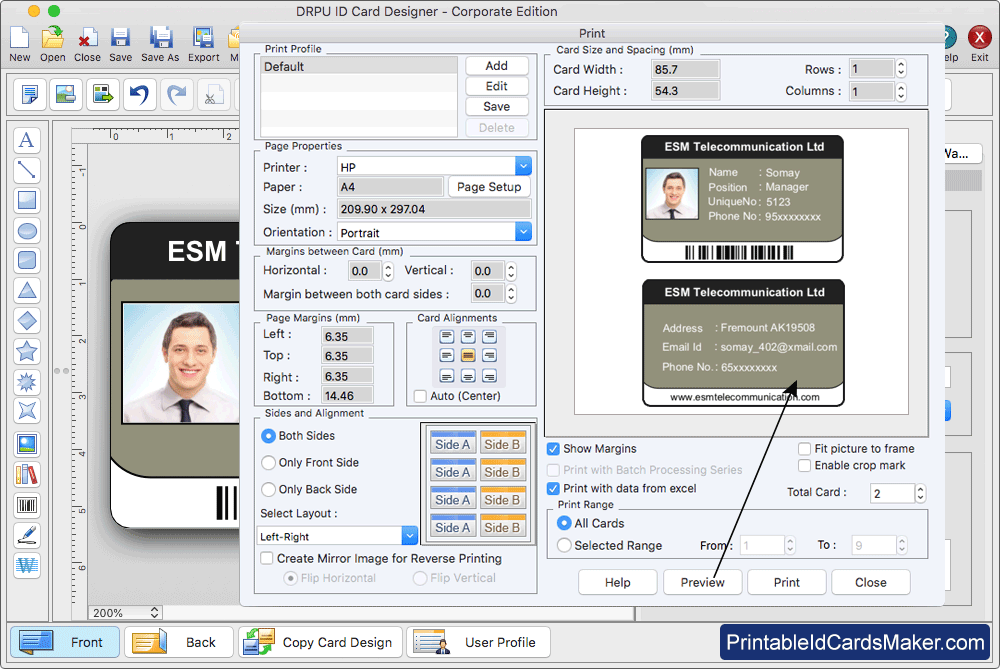Select the Text tool (A icon)
The height and width of the screenshot is (669, 1000).
[x=27, y=140]
